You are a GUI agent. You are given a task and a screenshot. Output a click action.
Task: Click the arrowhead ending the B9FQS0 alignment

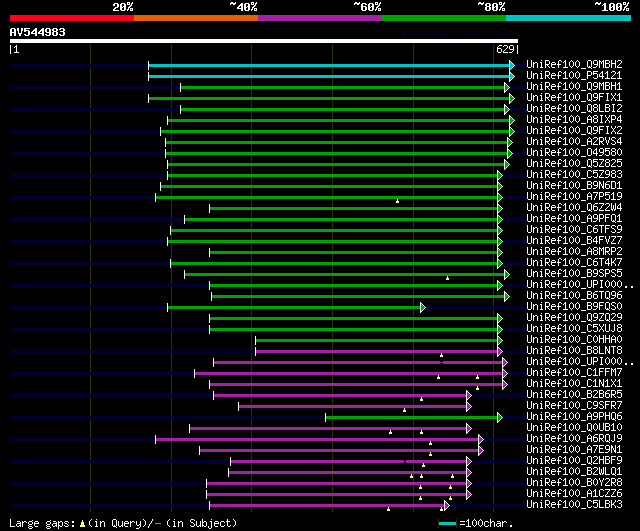point(423,307)
